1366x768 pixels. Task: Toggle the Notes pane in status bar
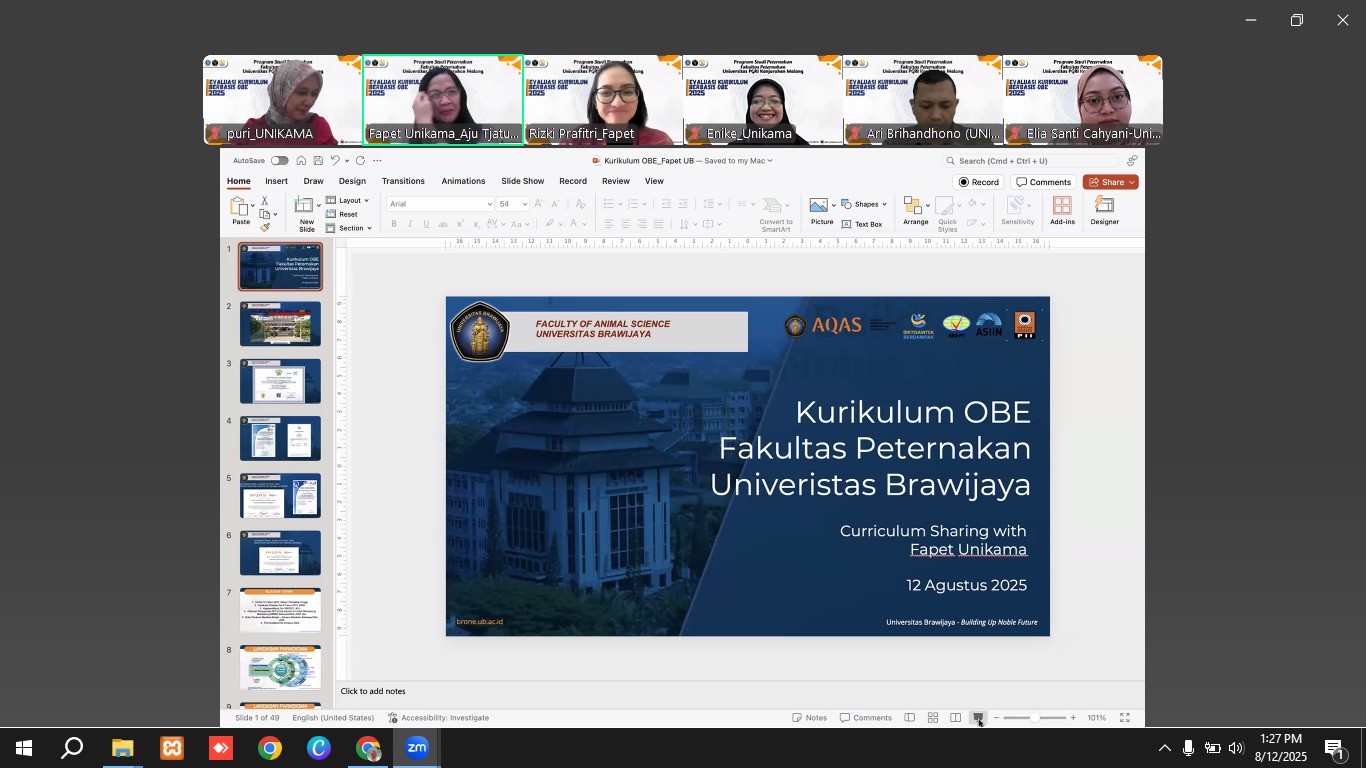point(810,718)
